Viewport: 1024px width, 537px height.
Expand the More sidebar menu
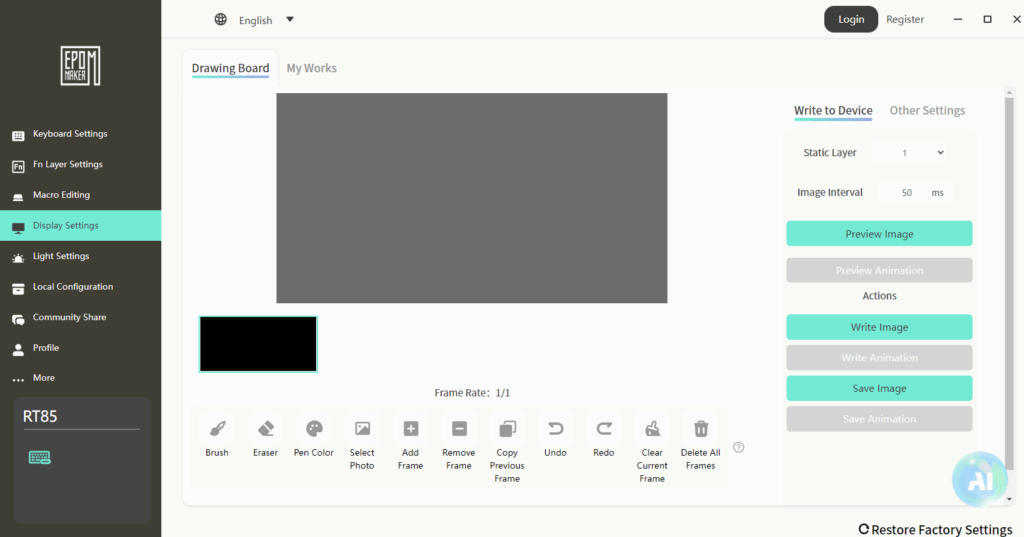[x=43, y=378]
